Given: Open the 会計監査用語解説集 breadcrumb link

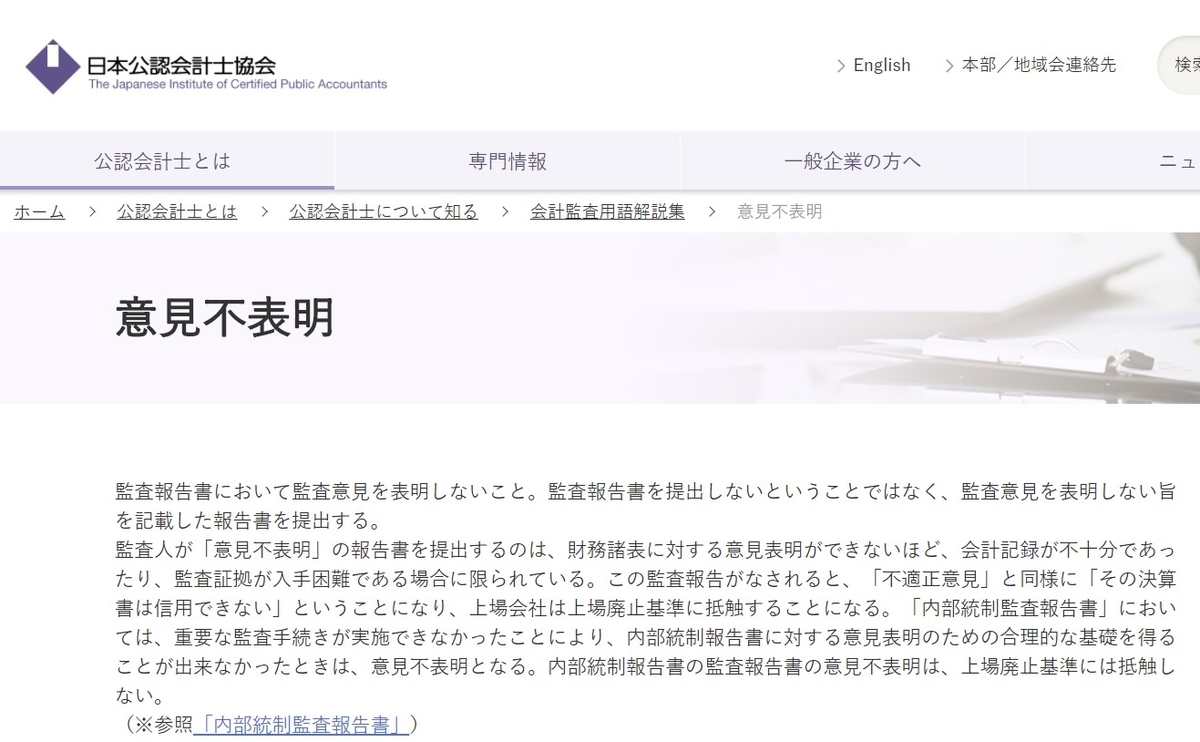Looking at the screenshot, I should [x=606, y=211].
